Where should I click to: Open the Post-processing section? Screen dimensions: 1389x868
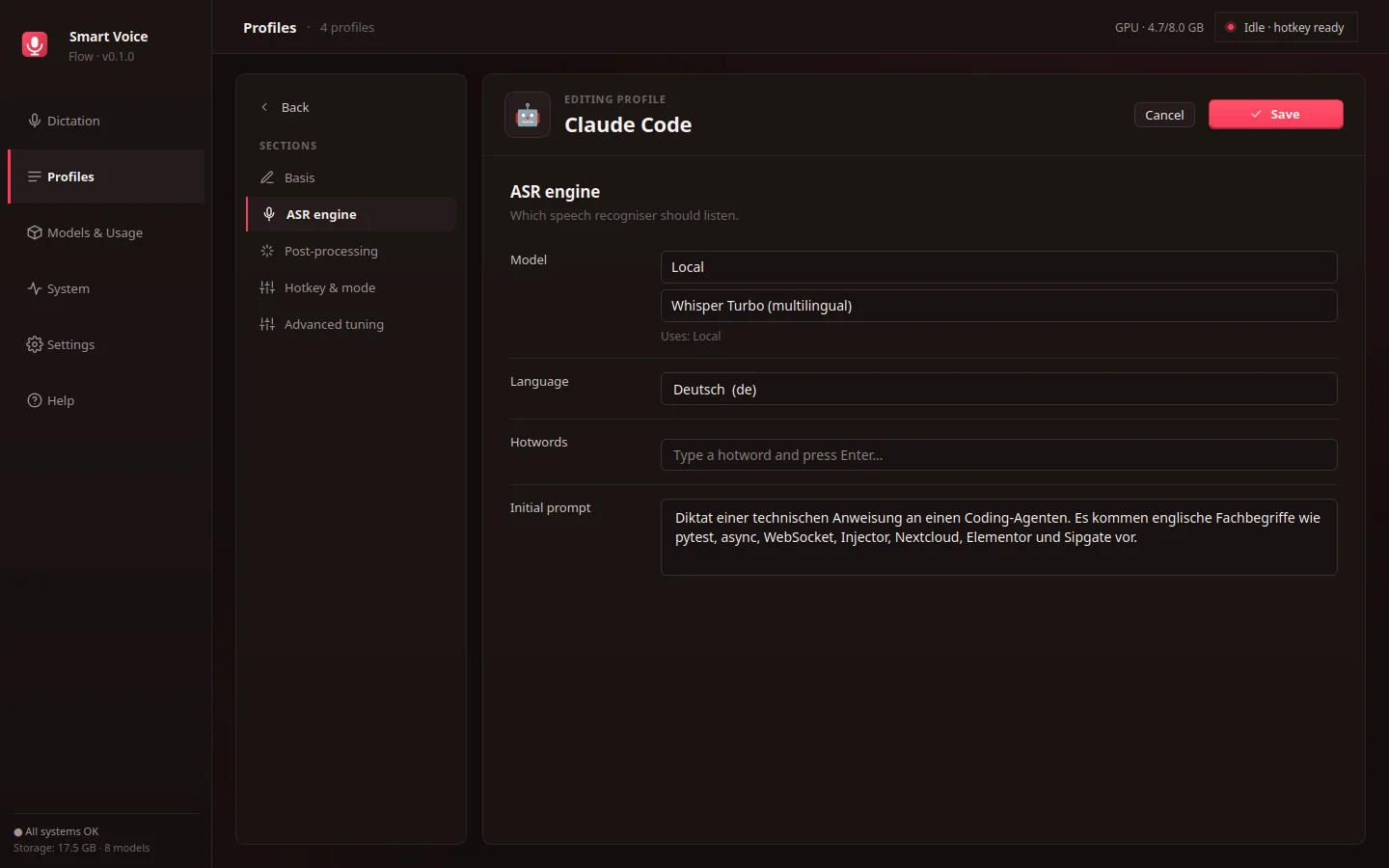[x=351, y=251]
